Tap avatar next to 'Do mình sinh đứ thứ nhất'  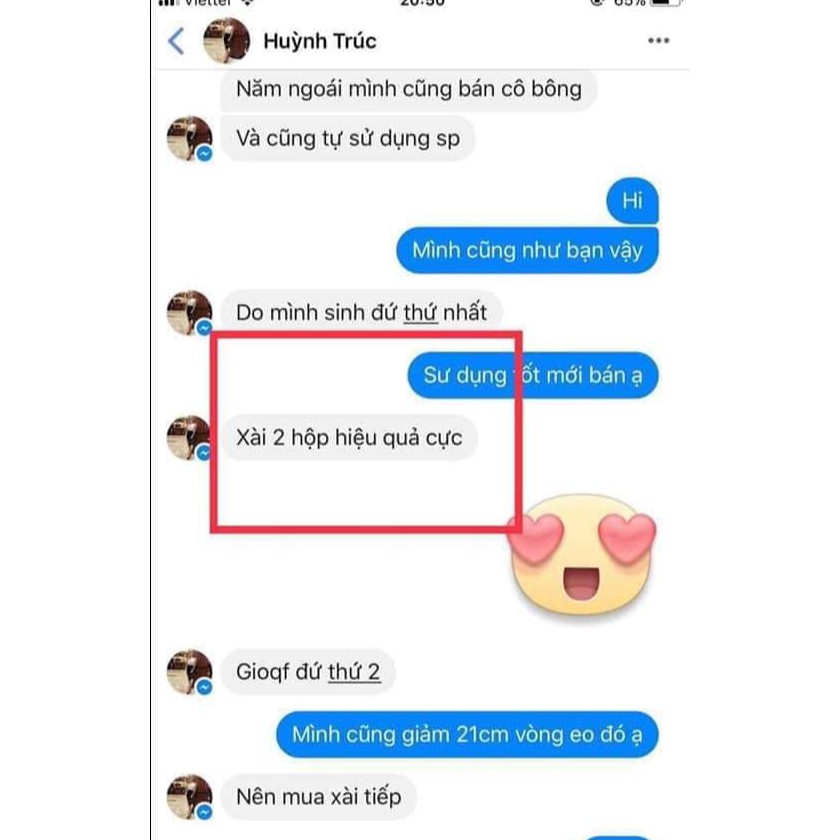click(x=189, y=313)
